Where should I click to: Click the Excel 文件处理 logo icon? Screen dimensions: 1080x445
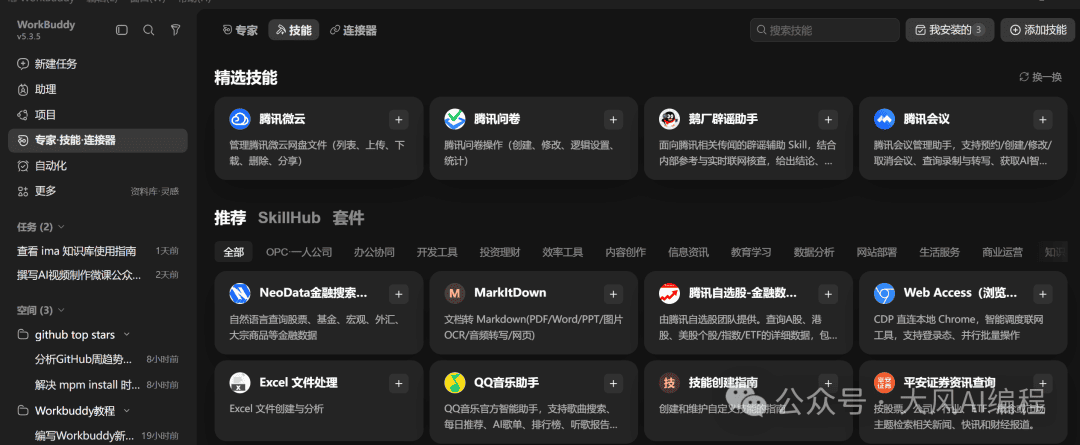pos(240,383)
